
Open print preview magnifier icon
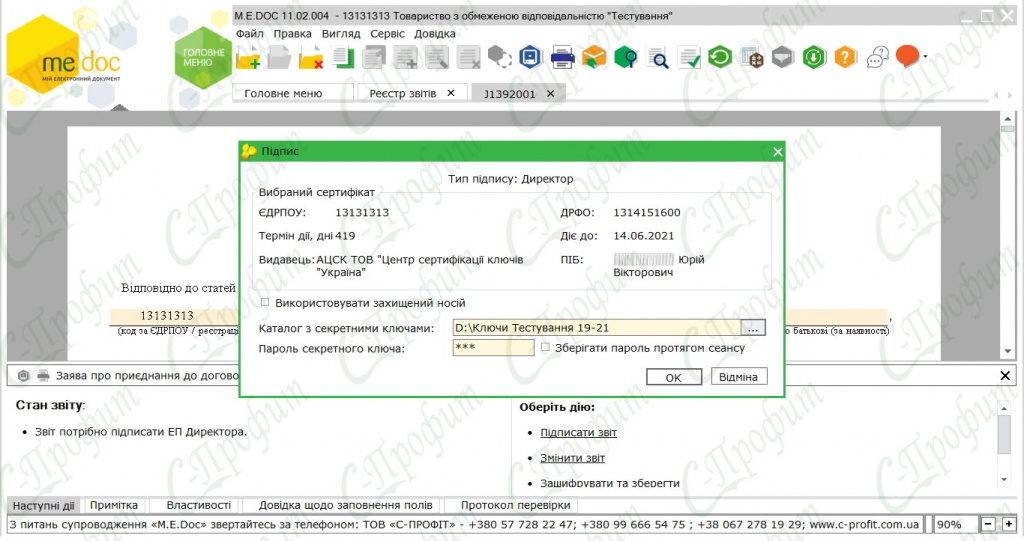tap(658, 58)
